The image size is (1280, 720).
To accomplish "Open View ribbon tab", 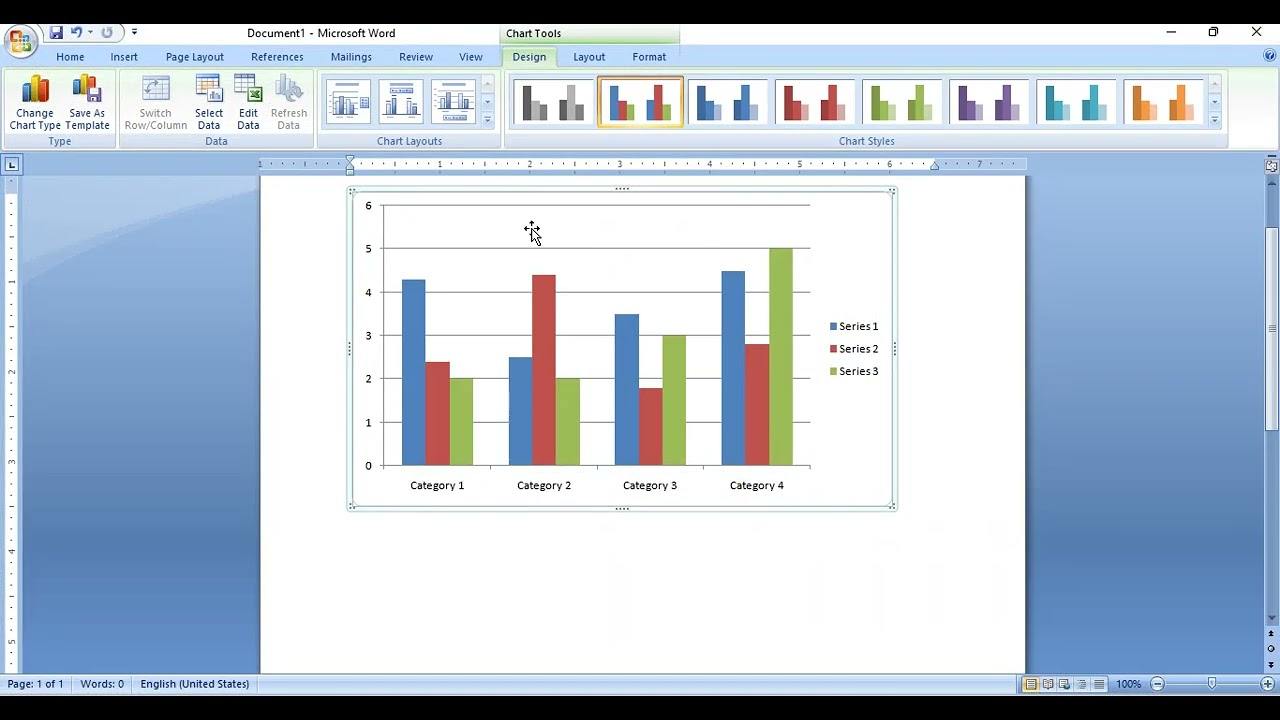I will 471,57.
